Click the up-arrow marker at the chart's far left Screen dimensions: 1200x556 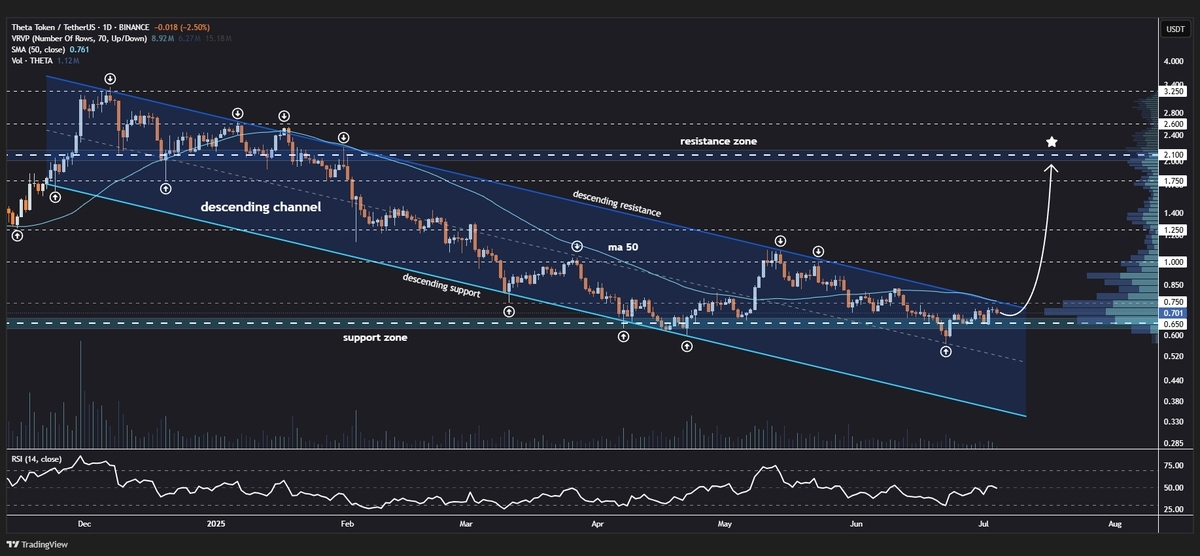click(17, 235)
